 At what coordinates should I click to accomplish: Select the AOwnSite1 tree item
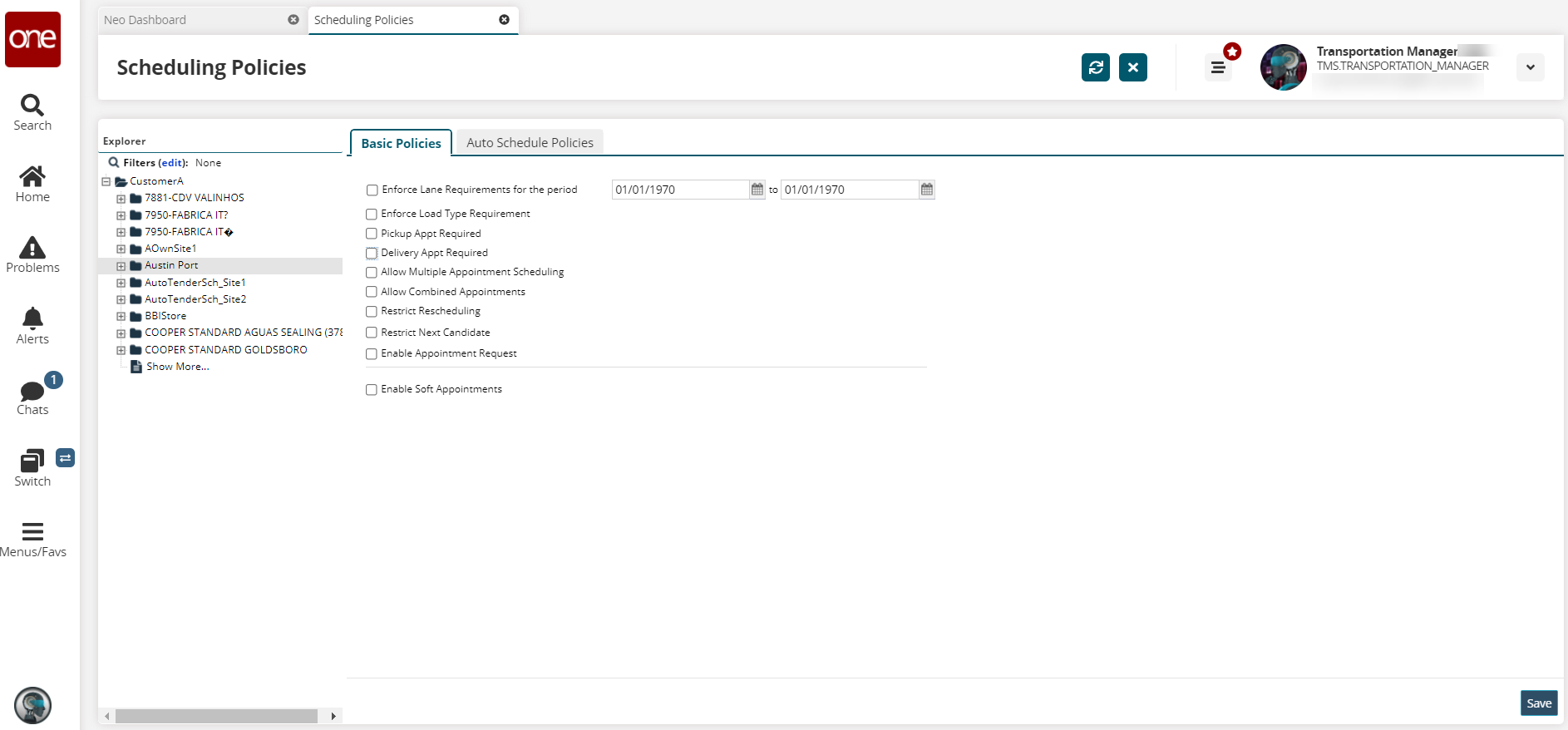tap(170, 249)
